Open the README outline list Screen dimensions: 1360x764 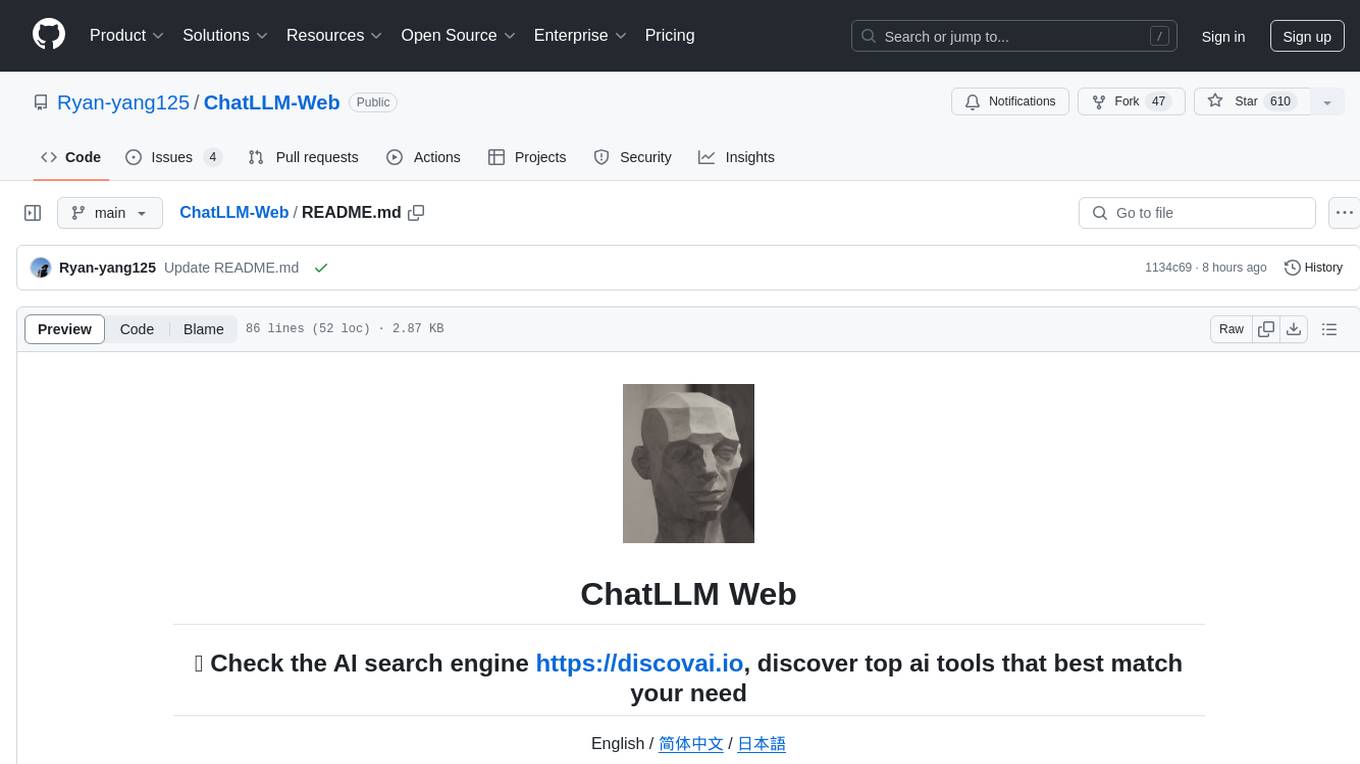point(1329,329)
